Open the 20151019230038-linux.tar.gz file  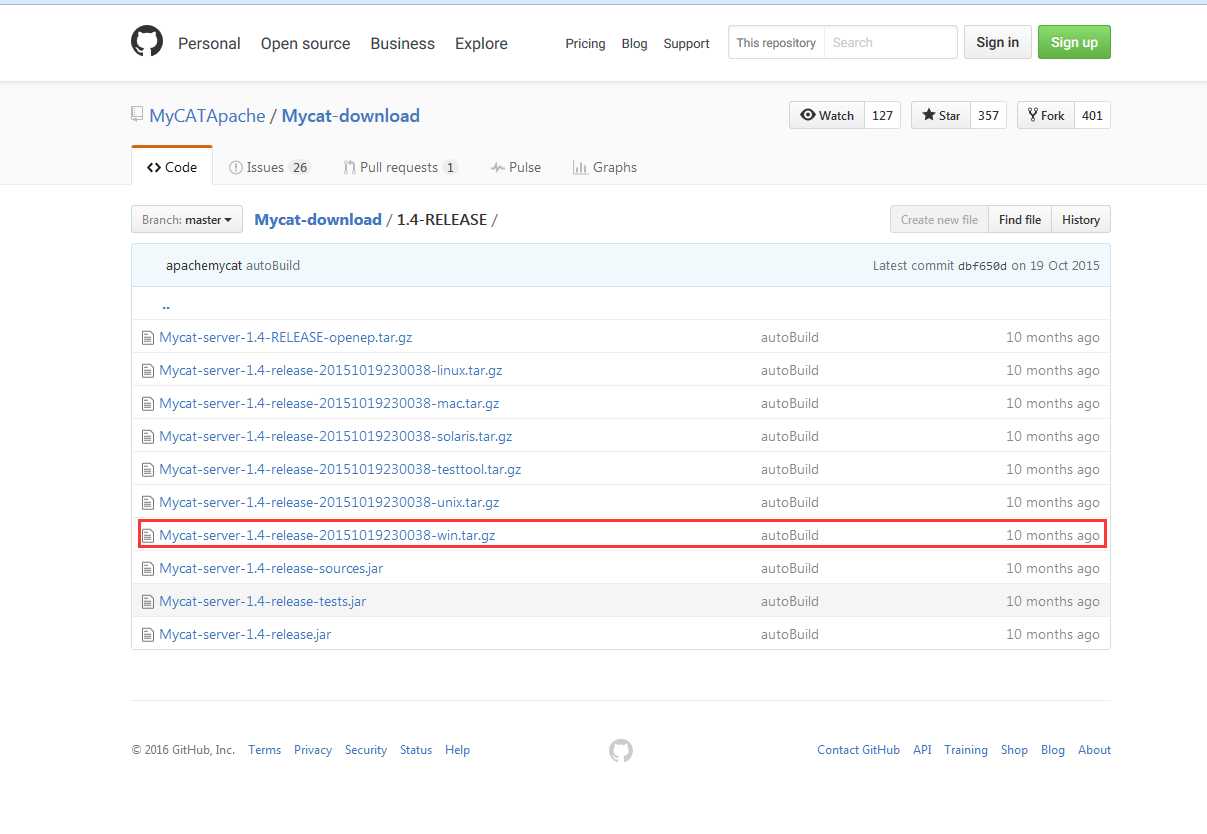(x=330, y=371)
